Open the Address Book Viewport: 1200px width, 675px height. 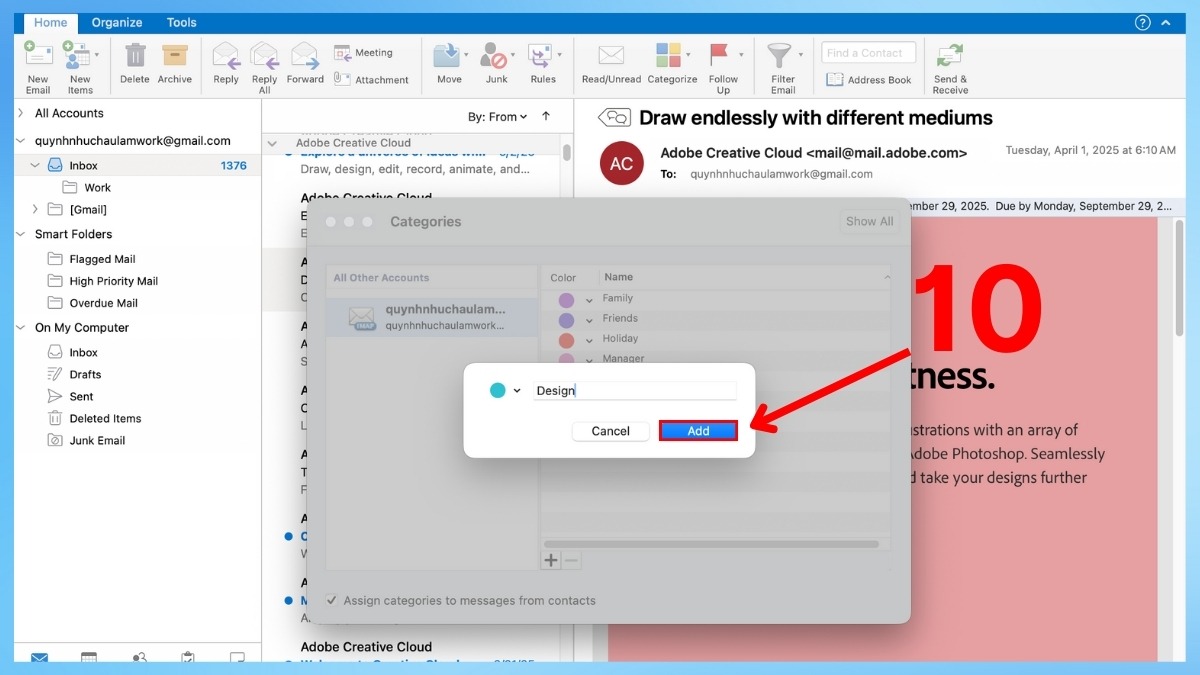coord(869,80)
